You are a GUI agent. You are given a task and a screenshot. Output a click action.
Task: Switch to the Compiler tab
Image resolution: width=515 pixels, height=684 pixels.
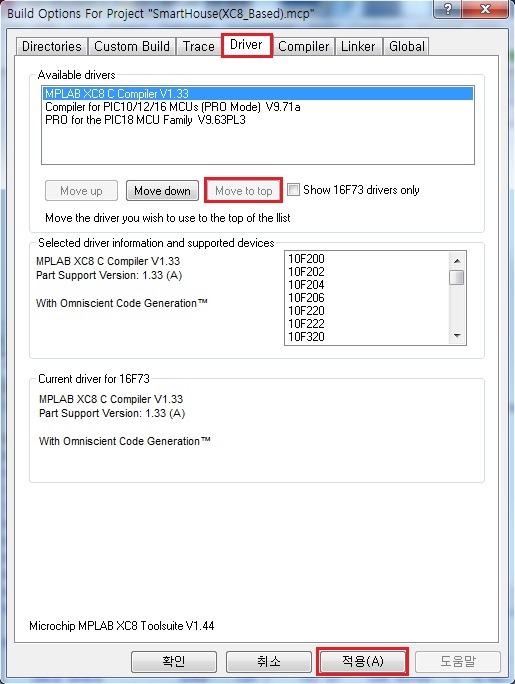pos(304,46)
